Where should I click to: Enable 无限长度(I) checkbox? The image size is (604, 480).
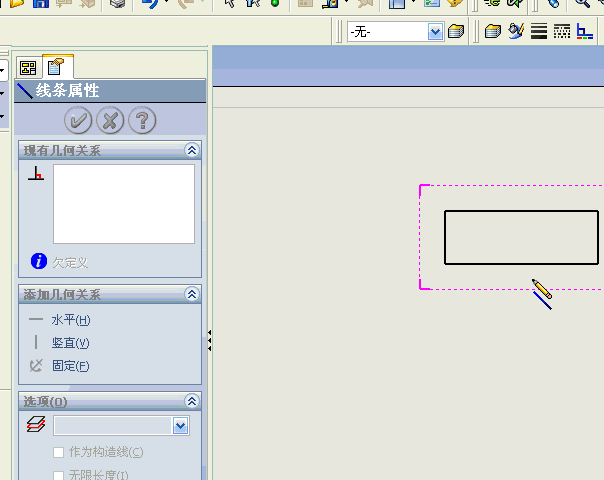pyautogui.click(x=59, y=475)
